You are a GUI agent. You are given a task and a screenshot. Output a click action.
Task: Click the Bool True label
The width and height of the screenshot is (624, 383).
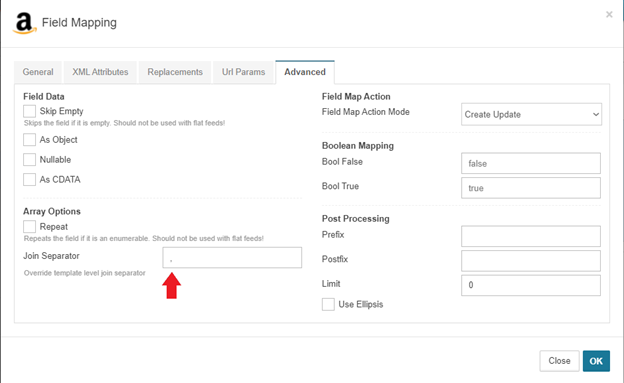tap(340, 186)
